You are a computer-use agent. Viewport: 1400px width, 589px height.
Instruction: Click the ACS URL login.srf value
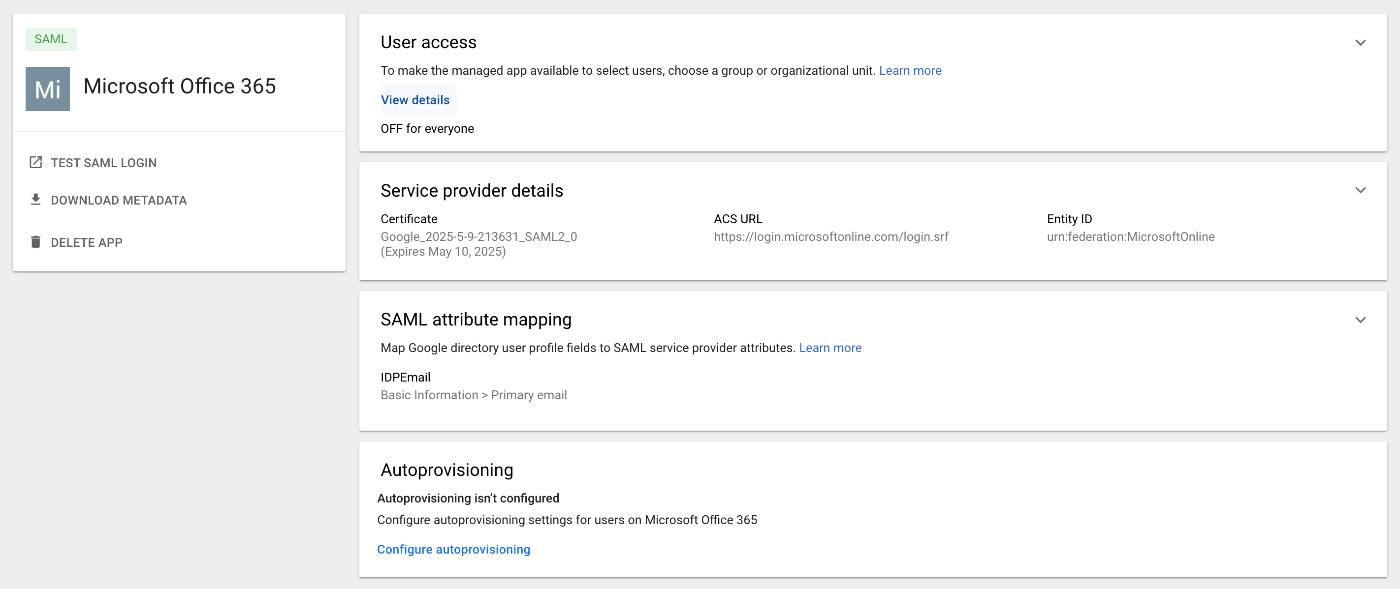tap(831, 237)
